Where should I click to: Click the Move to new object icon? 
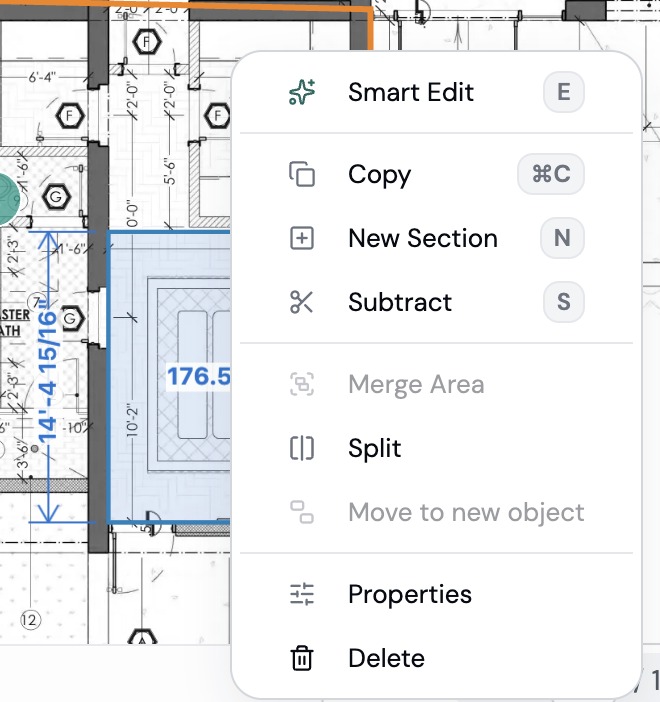pos(302,512)
